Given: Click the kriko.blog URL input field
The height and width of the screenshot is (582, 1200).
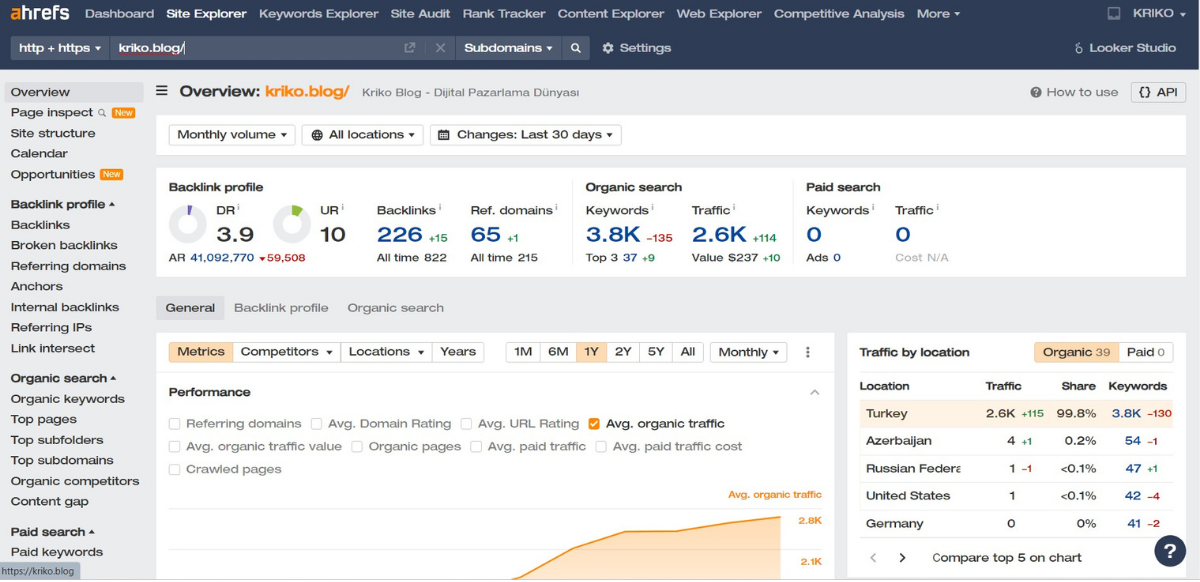Looking at the screenshot, I should [255, 48].
